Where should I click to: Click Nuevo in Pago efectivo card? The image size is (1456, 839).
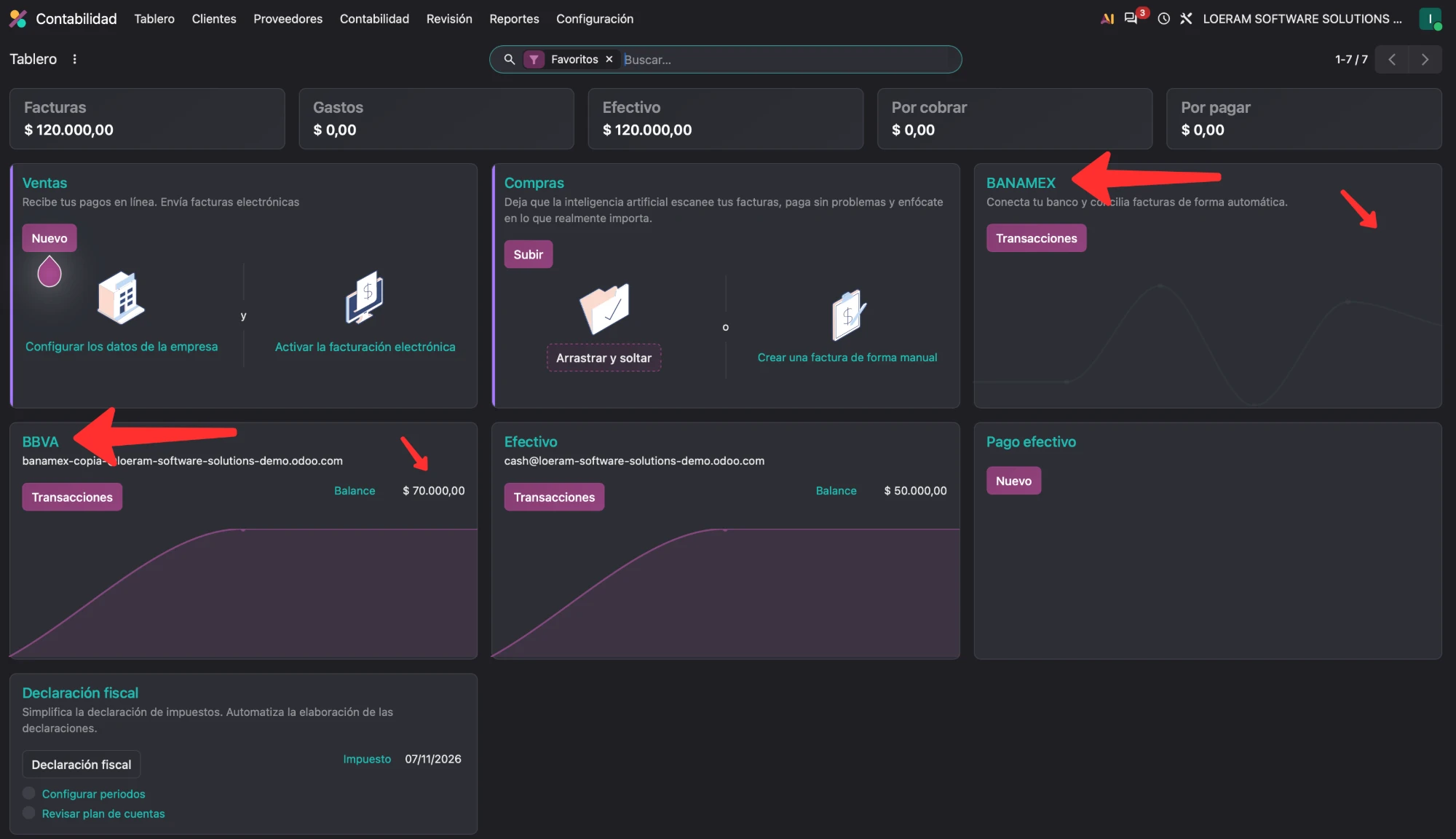(x=1013, y=481)
